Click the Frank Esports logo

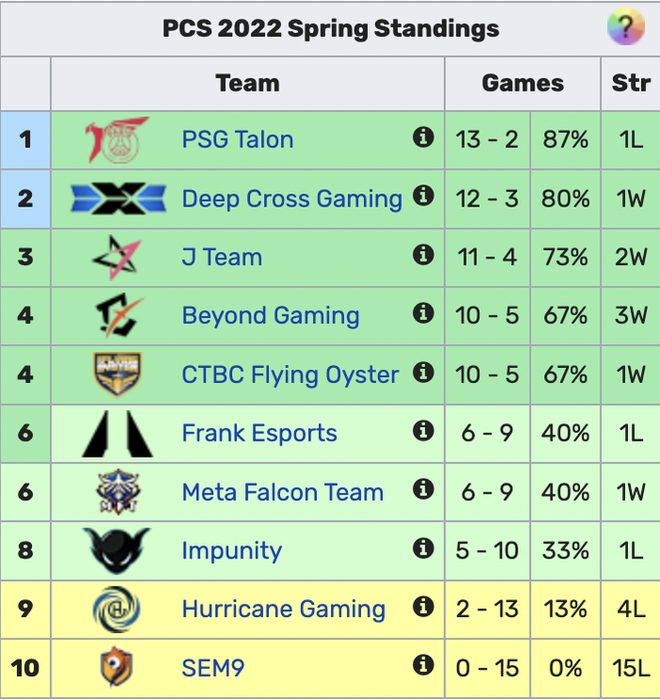pos(117,433)
